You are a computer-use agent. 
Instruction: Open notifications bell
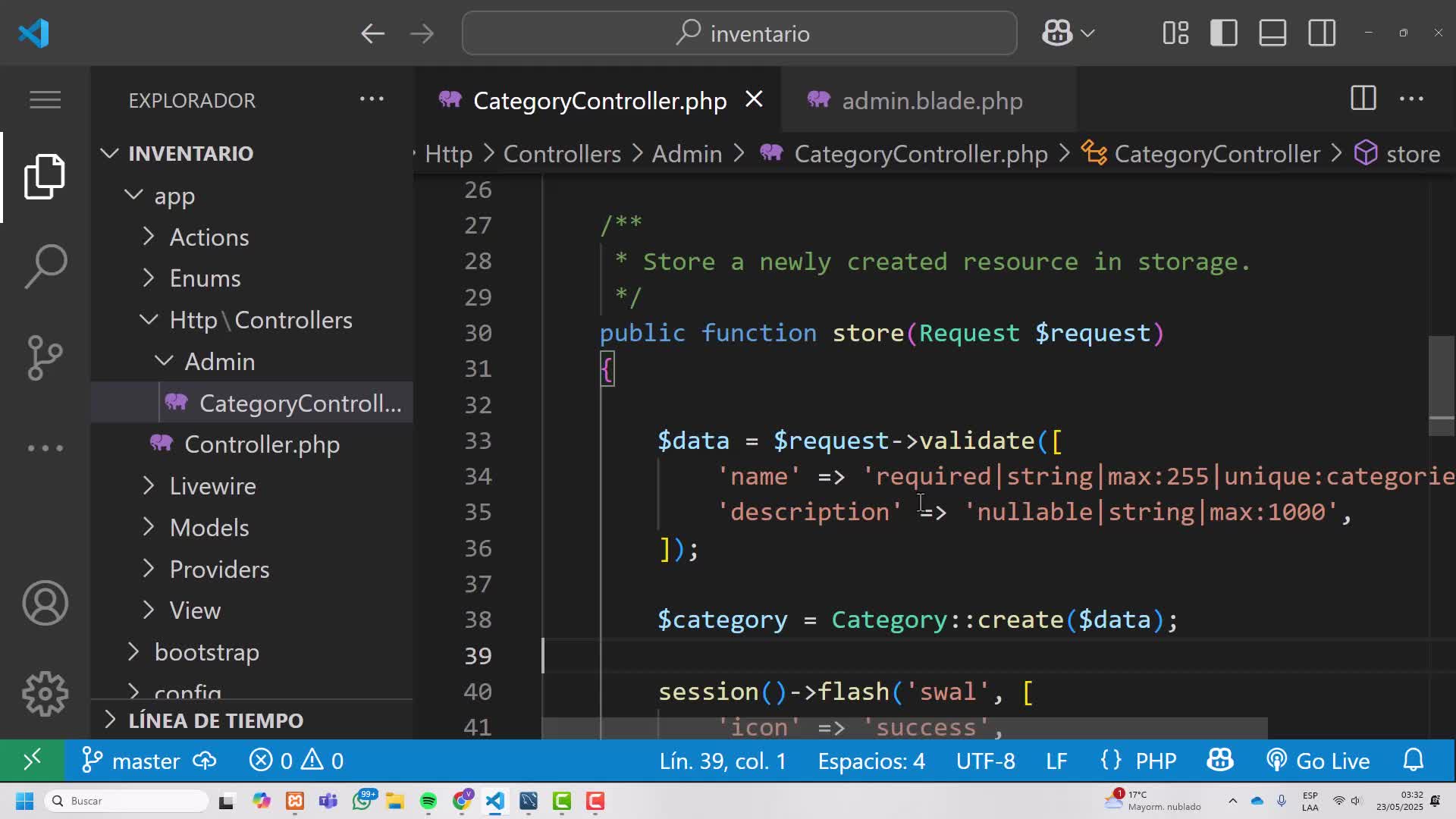tap(1414, 760)
